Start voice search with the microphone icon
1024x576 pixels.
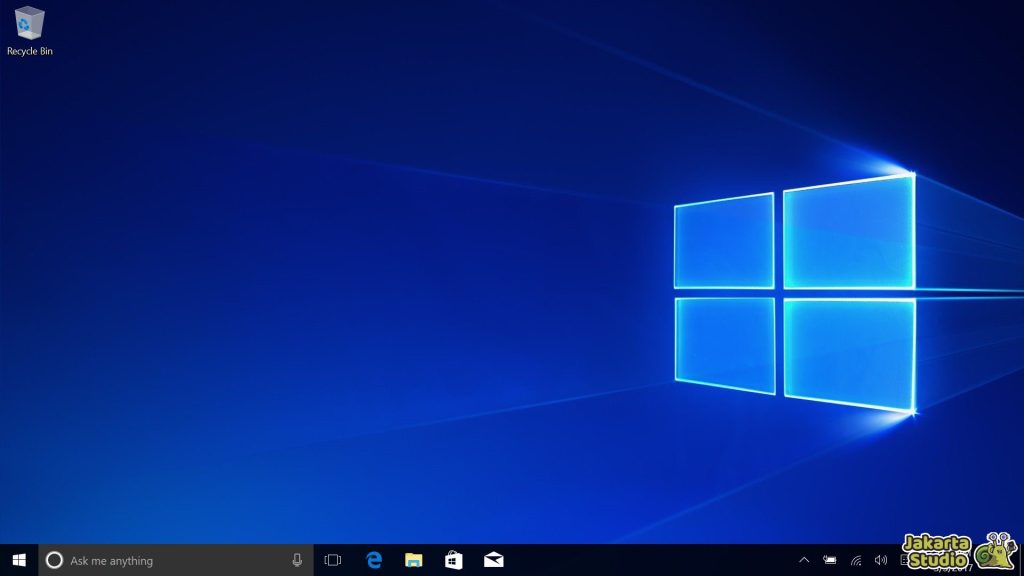[x=296, y=560]
